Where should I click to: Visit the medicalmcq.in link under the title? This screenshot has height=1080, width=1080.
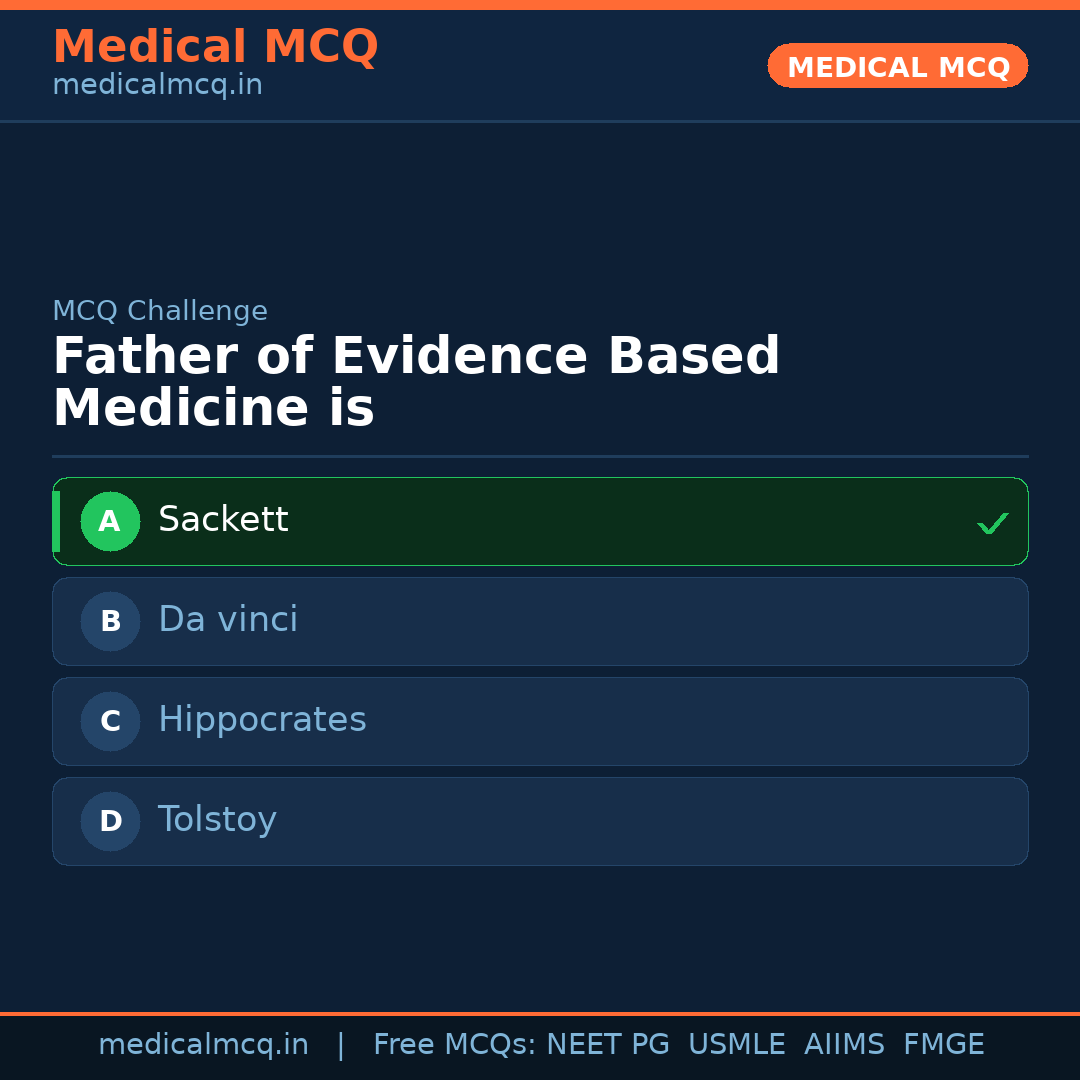[x=156, y=84]
